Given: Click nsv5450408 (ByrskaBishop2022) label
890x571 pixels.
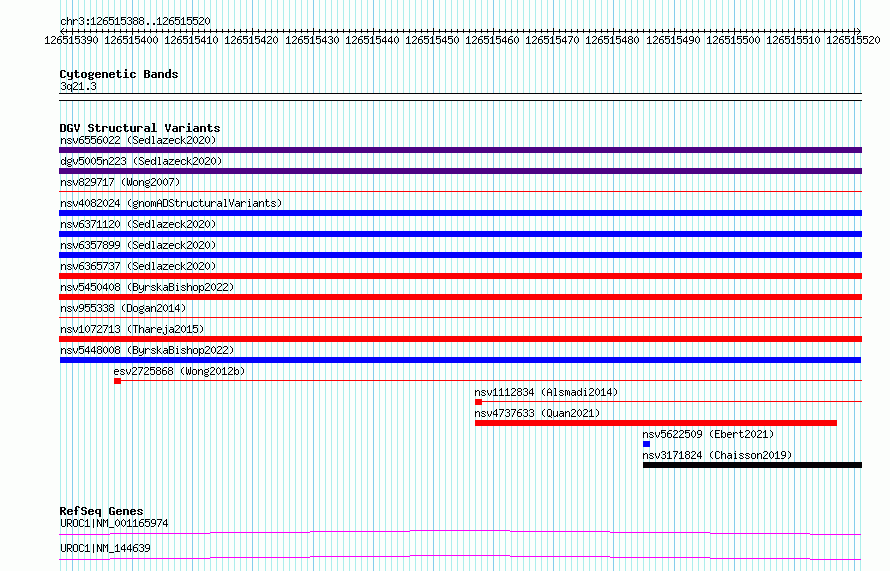Looking at the screenshot, I should pos(147,287).
